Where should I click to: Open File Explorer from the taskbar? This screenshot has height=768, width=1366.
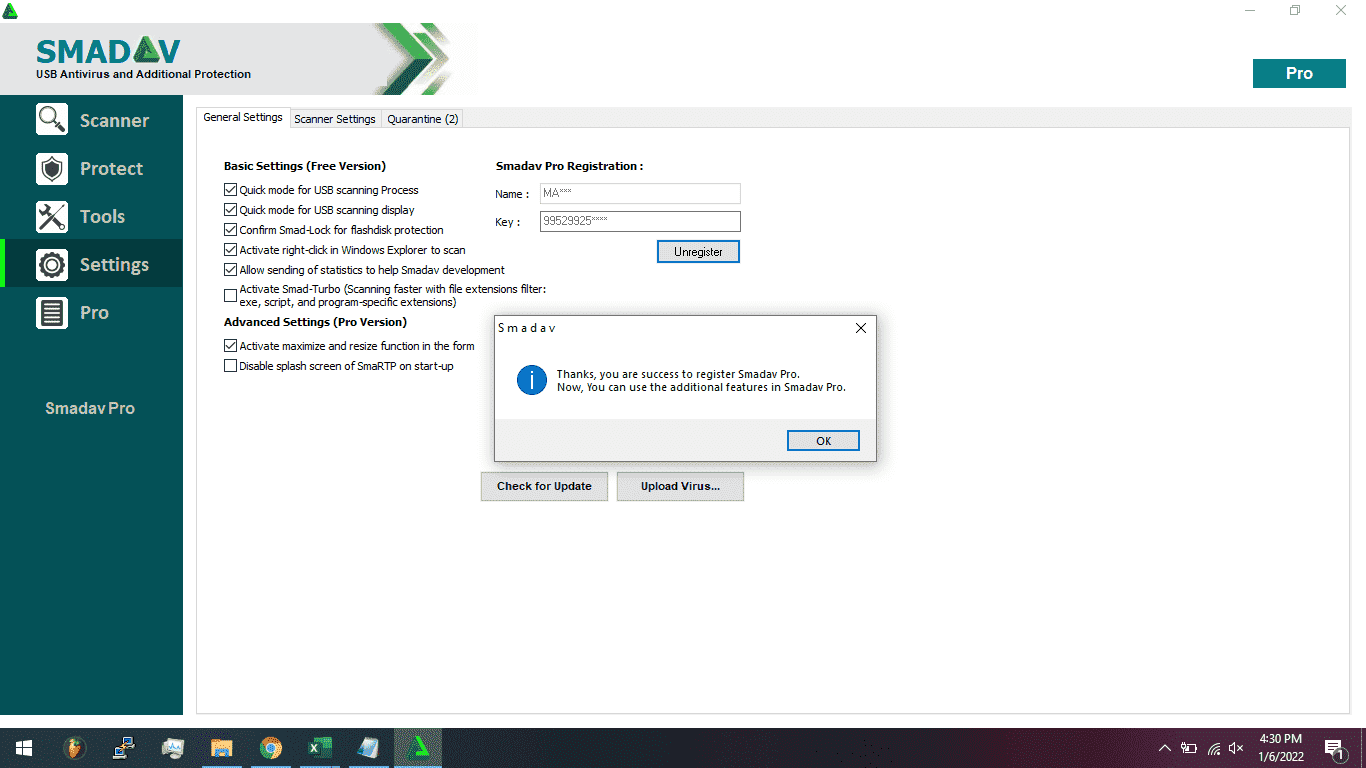coord(222,747)
